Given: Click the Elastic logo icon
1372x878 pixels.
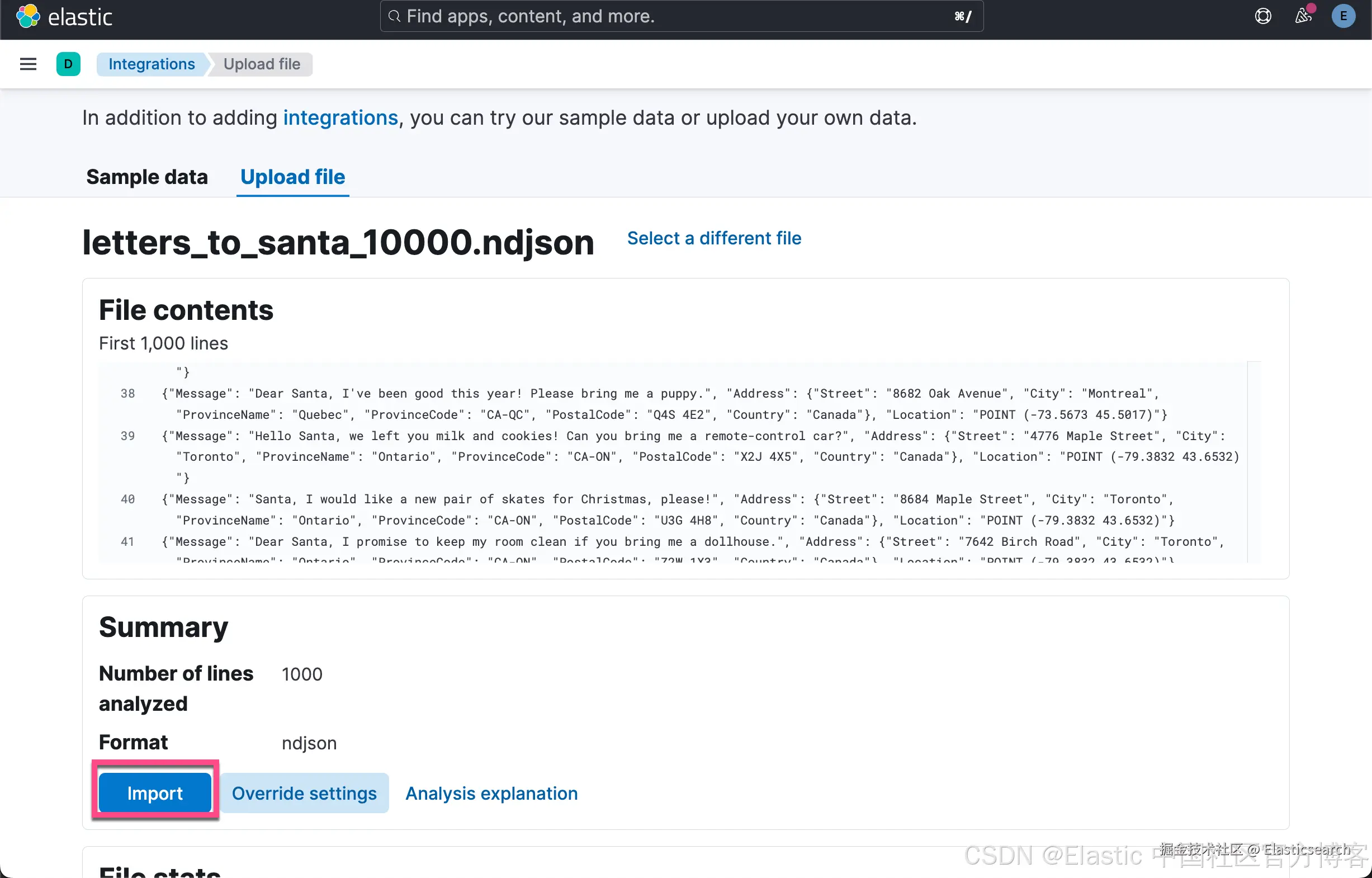Looking at the screenshot, I should point(27,16).
